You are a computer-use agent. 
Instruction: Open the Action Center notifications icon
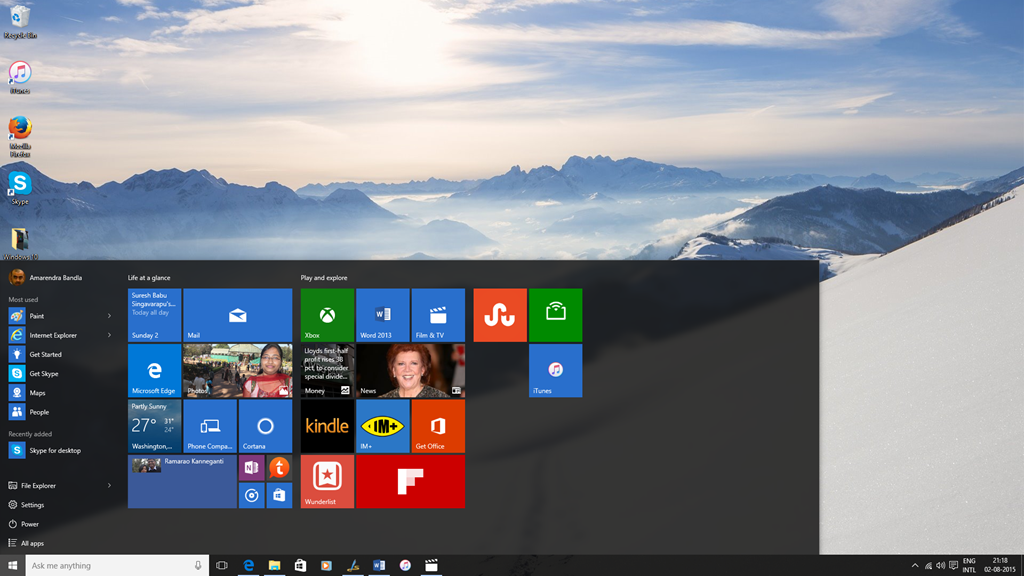pos(953,566)
